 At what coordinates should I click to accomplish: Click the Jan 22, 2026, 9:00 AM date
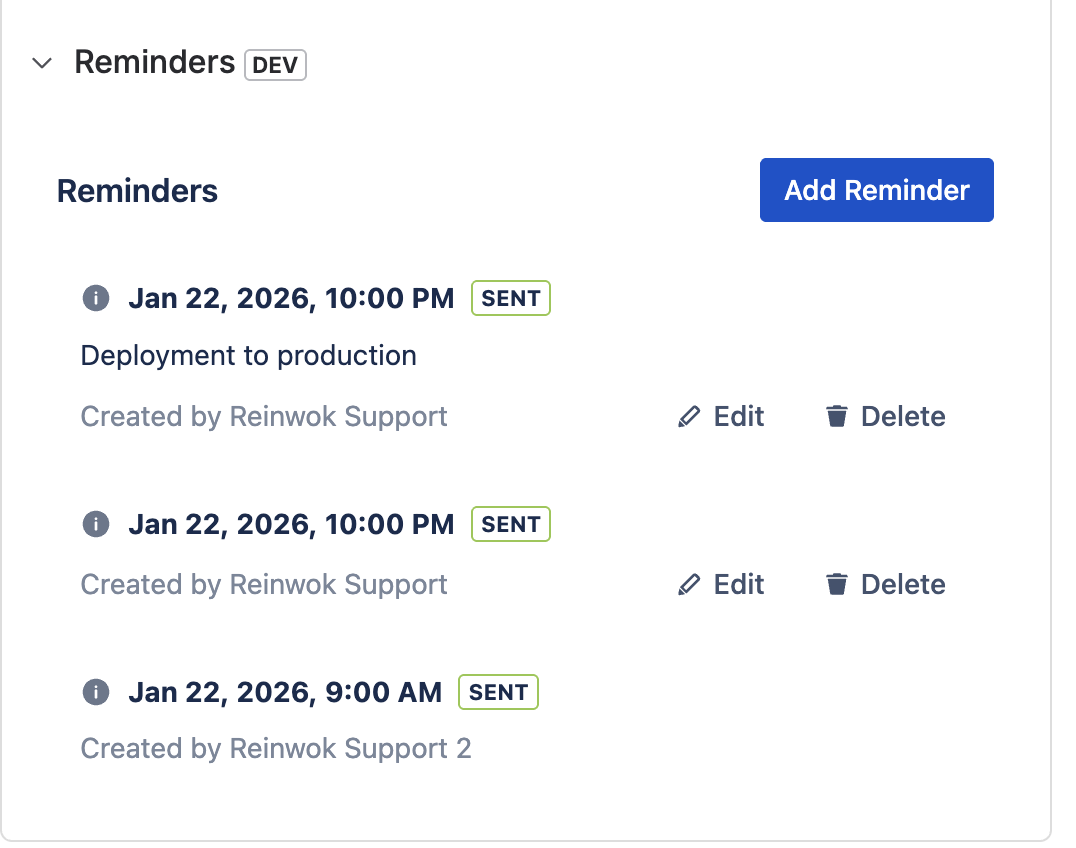coord(285,692)
